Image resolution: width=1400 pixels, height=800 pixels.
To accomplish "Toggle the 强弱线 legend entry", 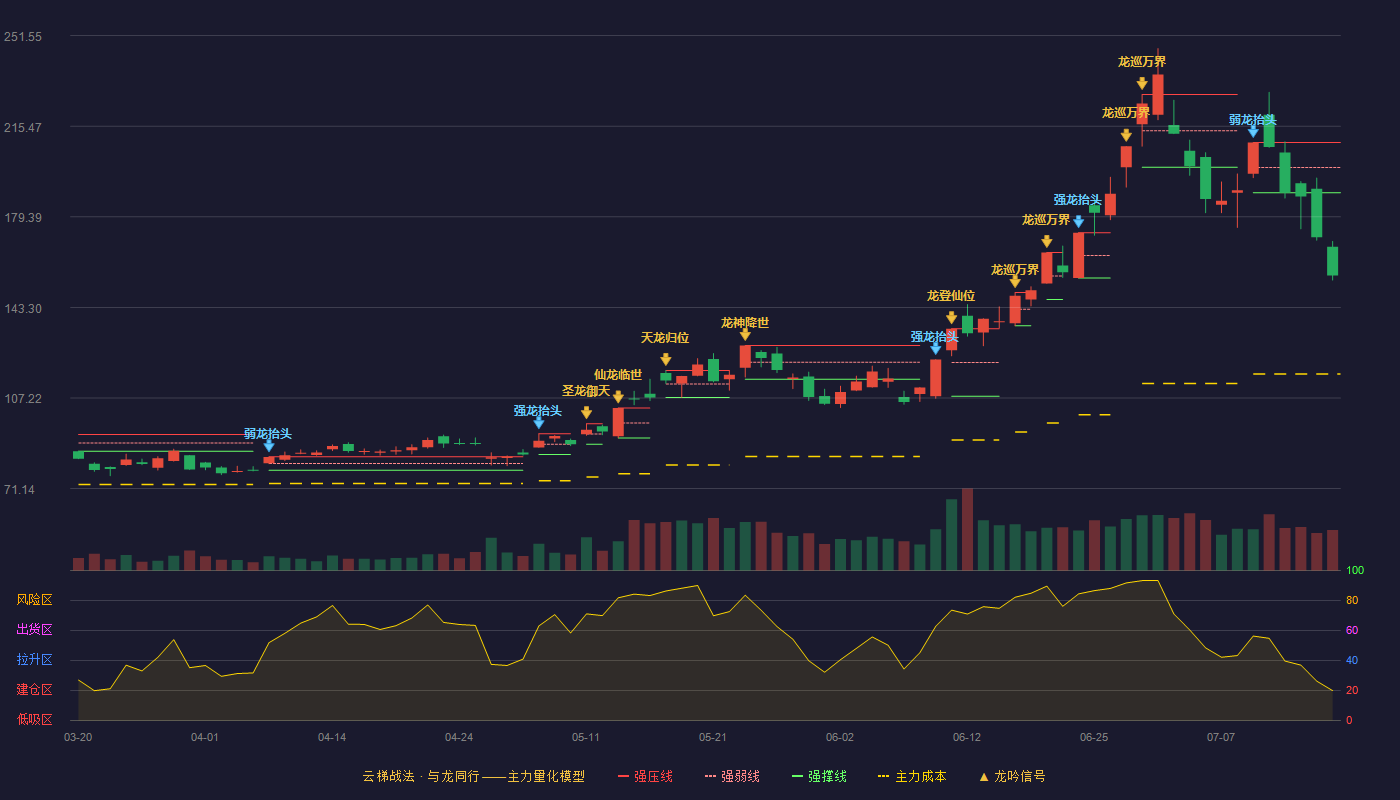I will 732,776.
